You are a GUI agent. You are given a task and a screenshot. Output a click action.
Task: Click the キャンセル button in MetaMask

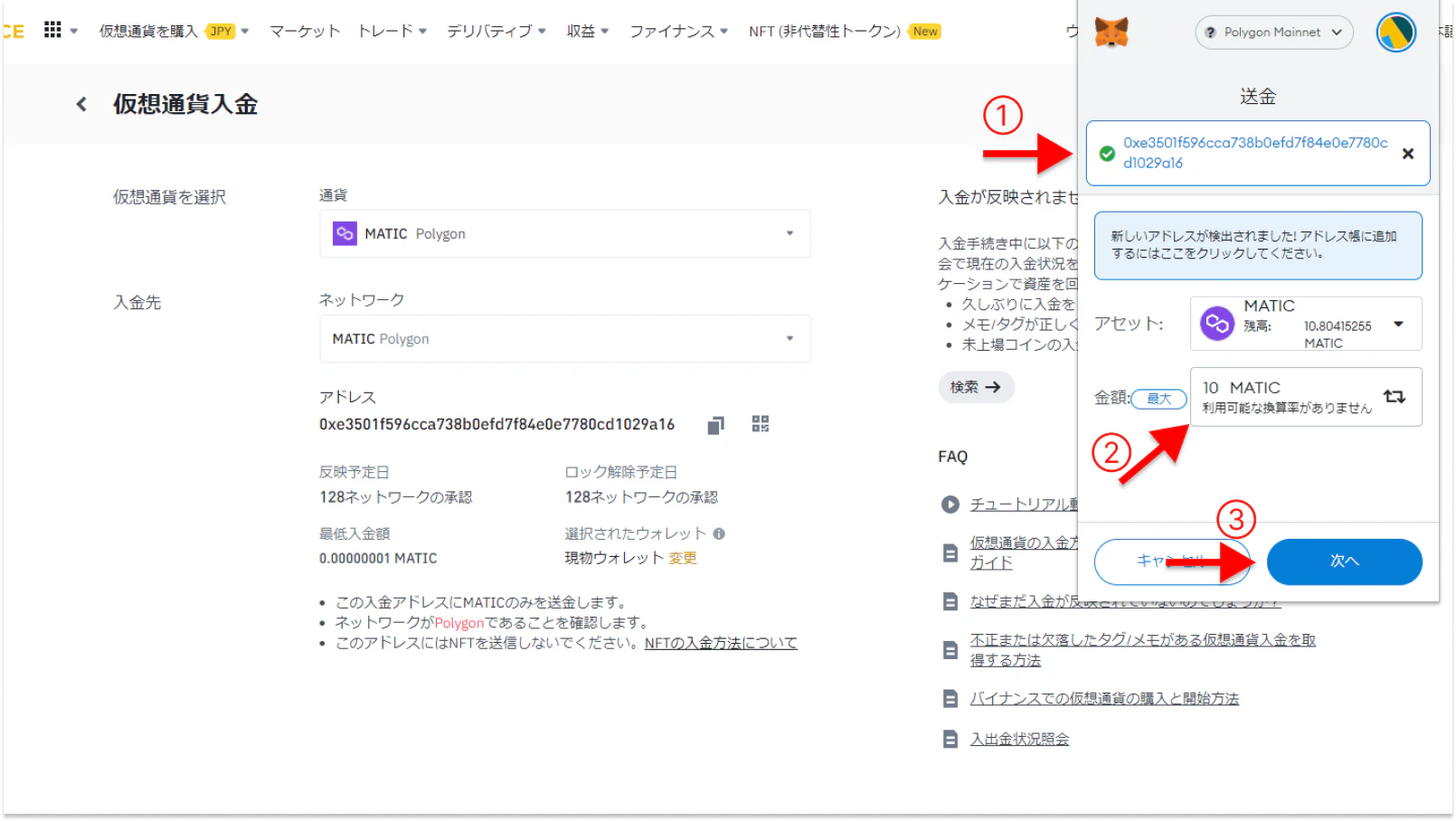1172,561
